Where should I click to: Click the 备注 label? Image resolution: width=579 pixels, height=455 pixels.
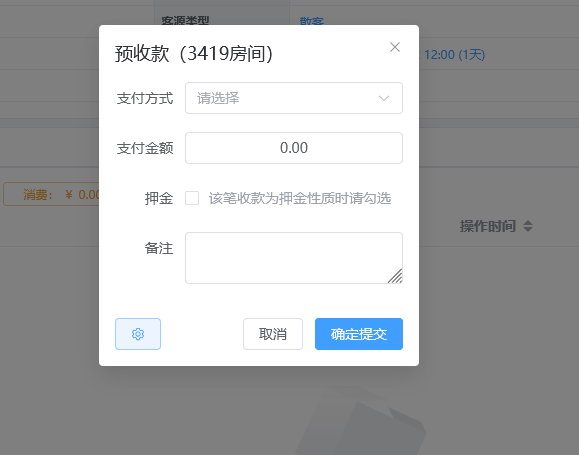(159, 248)
